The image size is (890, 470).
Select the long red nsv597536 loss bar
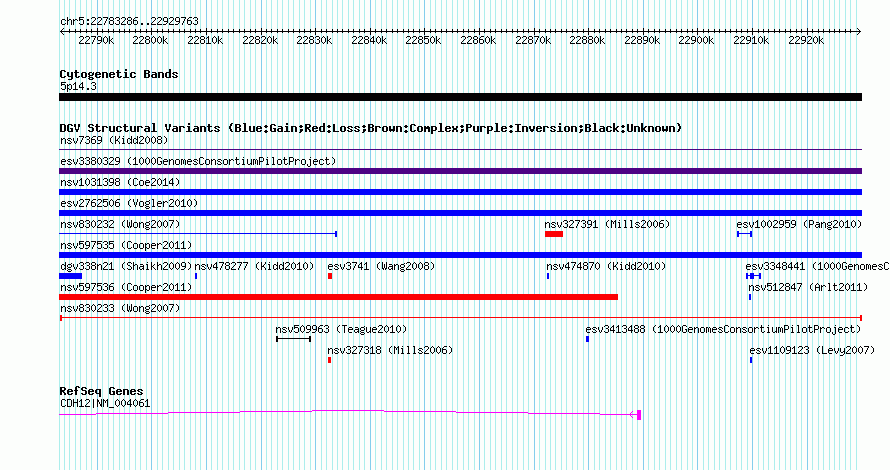click(338, 297)
